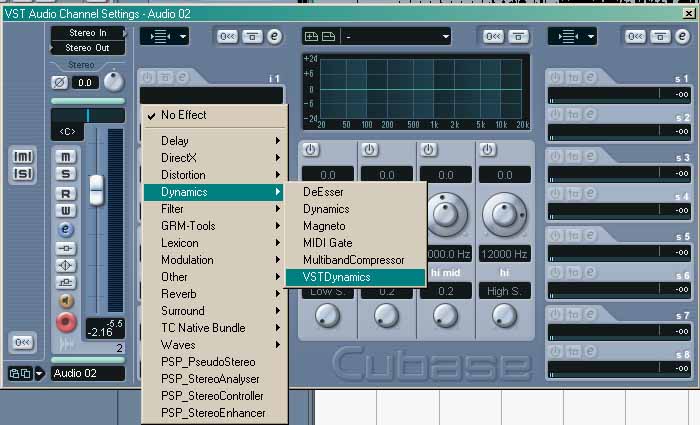700x425 pixels.
Task: Open channel edit 'e' button in strip
Action: click(66, 229)
